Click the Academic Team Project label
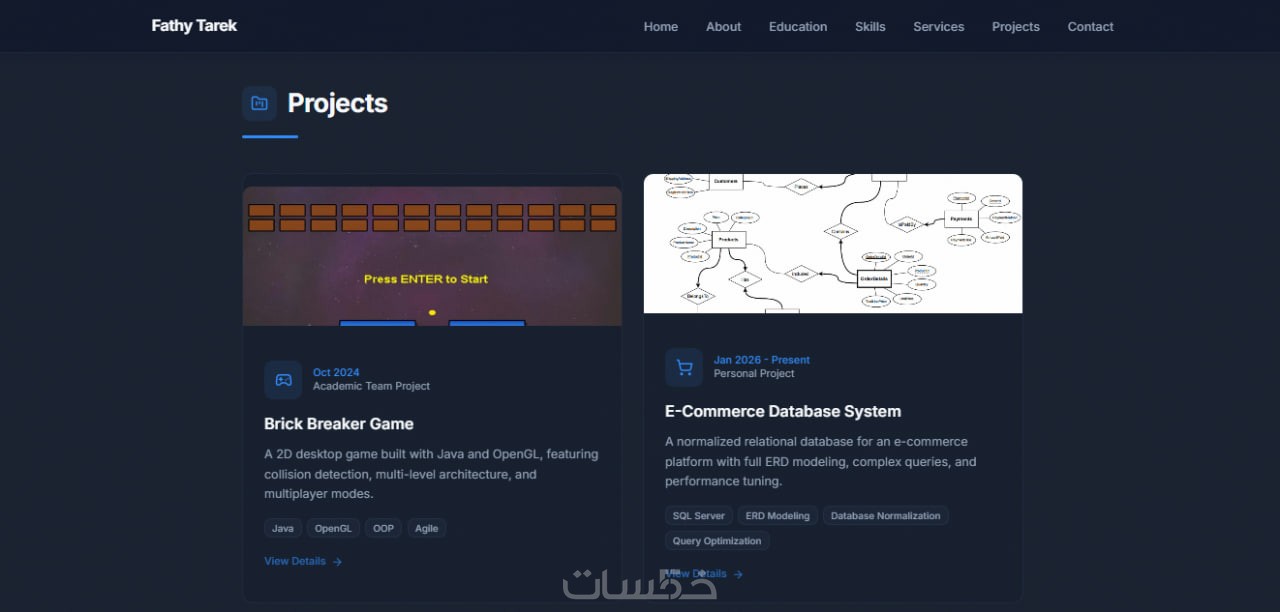Viewport: 1280px width, 612px height. [x=372, y=386]
